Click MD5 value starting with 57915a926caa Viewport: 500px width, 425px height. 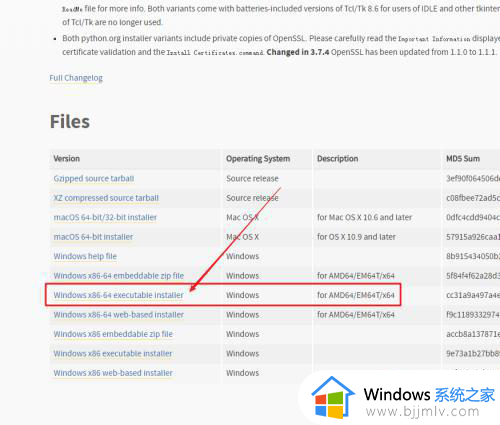point(473,237)
